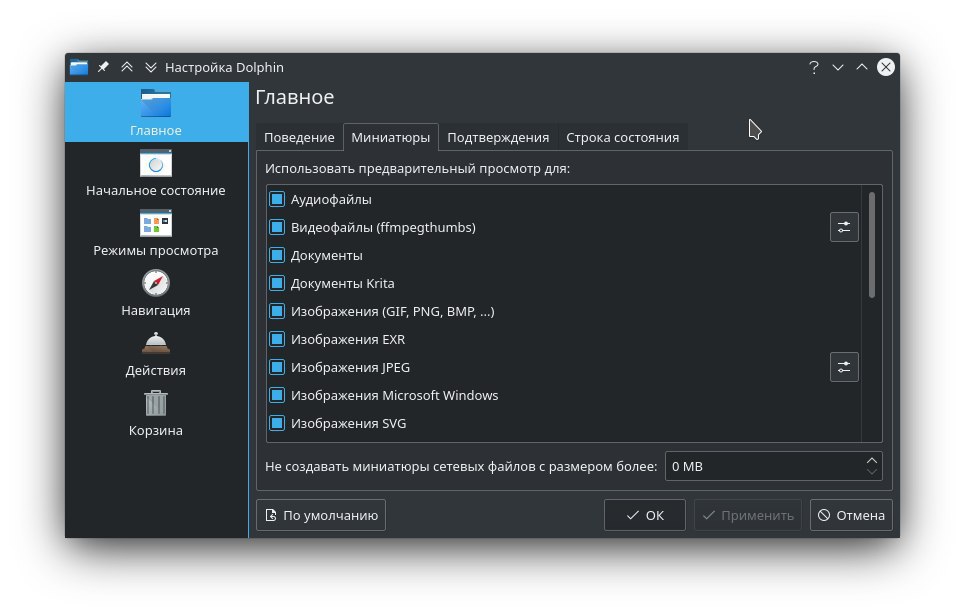Cancel the dialog with Отмена
This screenshot has height=615, width=965.
coord(851,515)
